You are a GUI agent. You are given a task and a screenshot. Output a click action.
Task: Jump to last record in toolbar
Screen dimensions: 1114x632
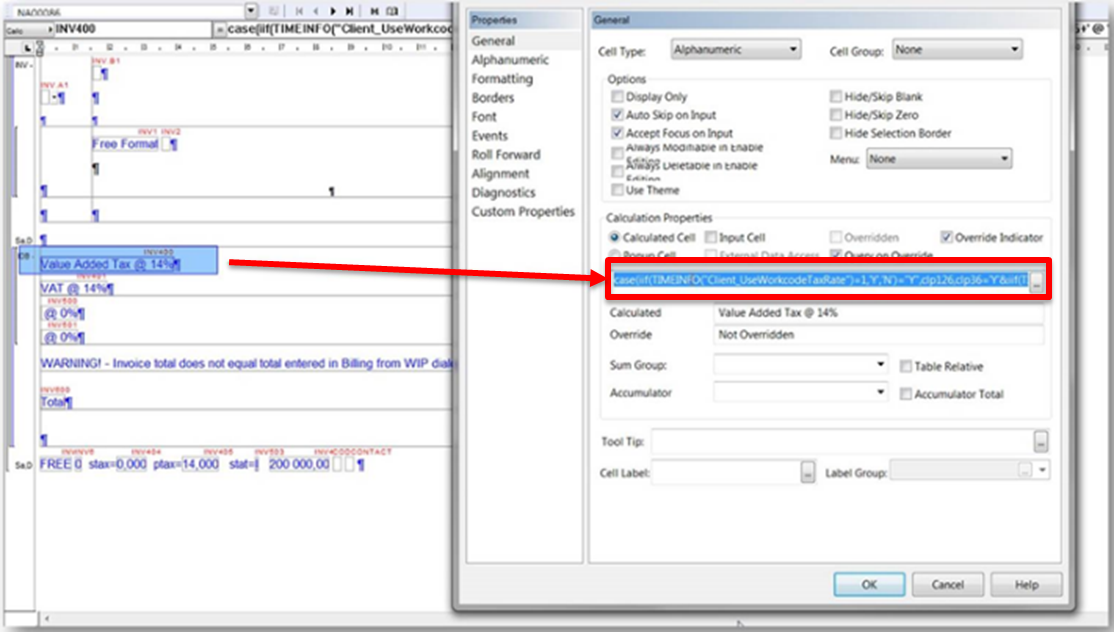point(348,11)
